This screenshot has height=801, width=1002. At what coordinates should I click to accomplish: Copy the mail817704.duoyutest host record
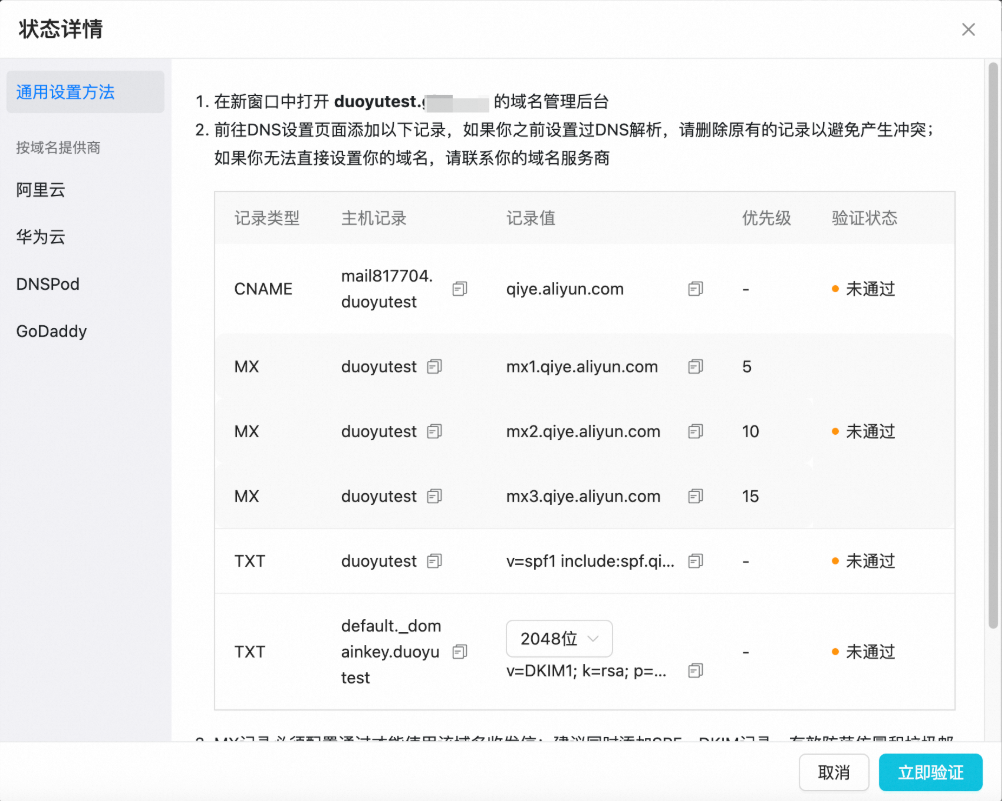coord(459,289)
